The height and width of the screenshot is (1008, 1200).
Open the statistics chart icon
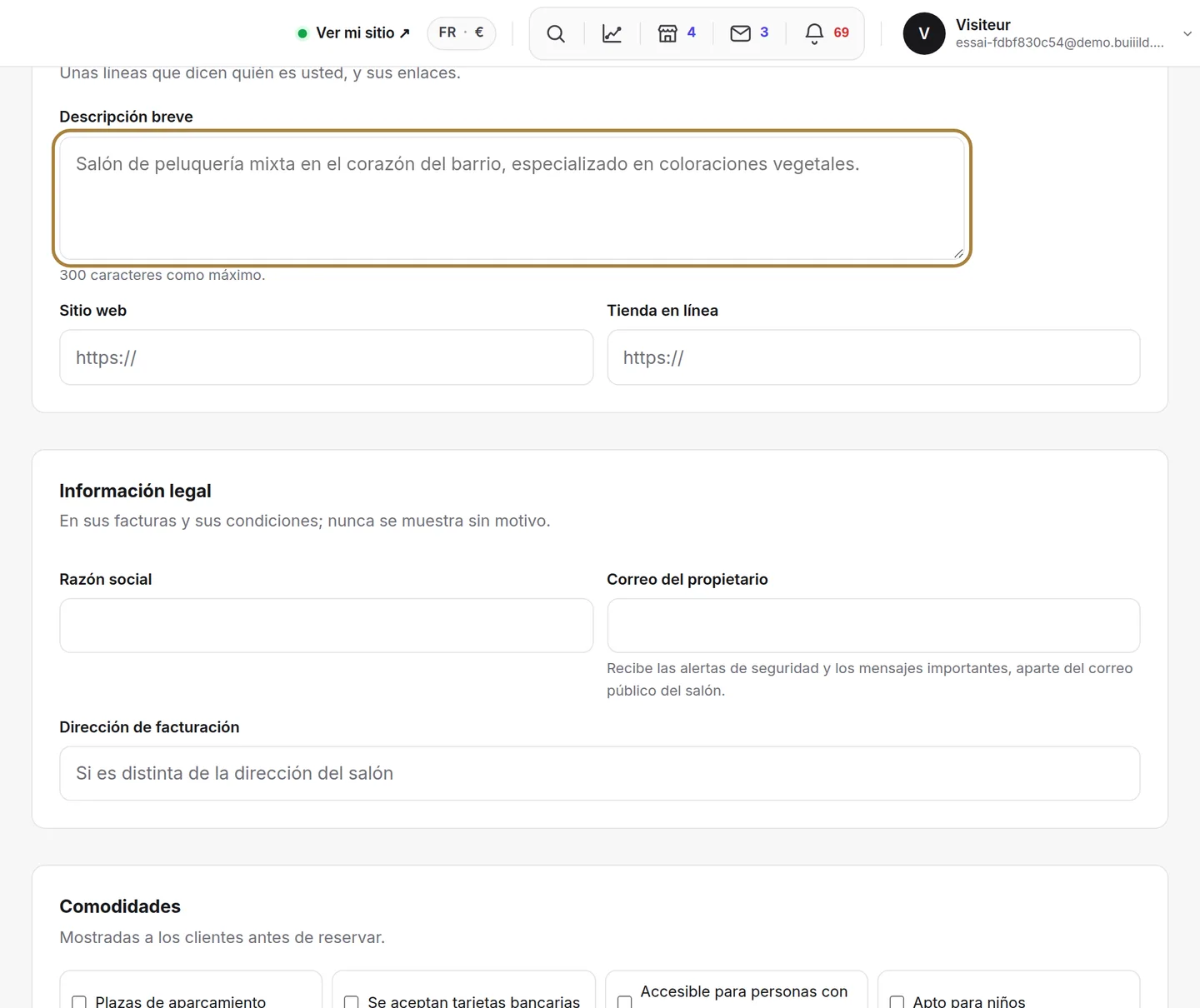(612, 33)
